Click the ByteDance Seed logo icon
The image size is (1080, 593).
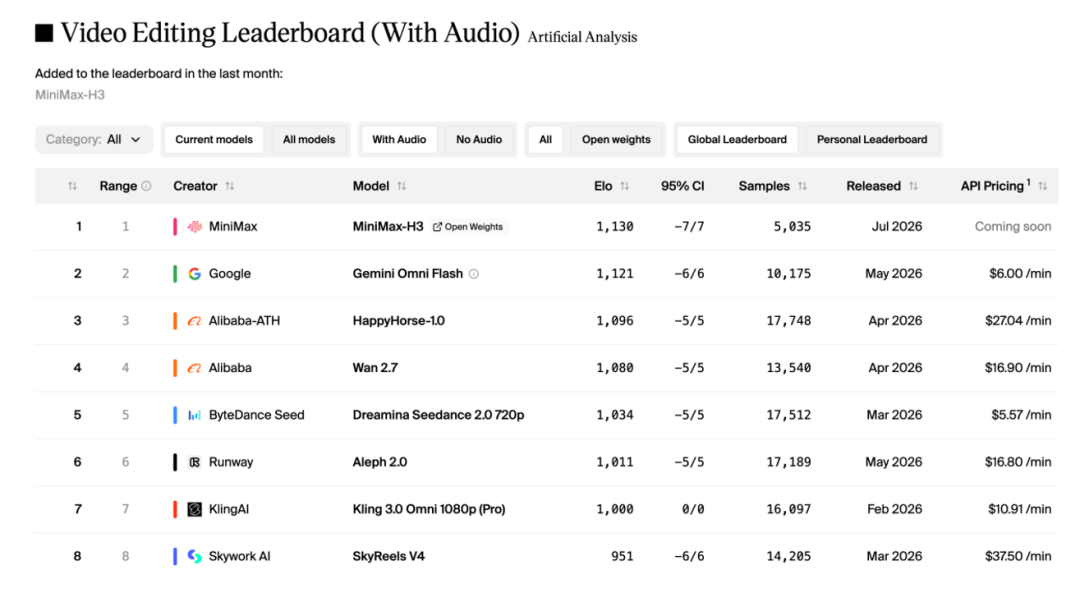[x=195, y=415]
